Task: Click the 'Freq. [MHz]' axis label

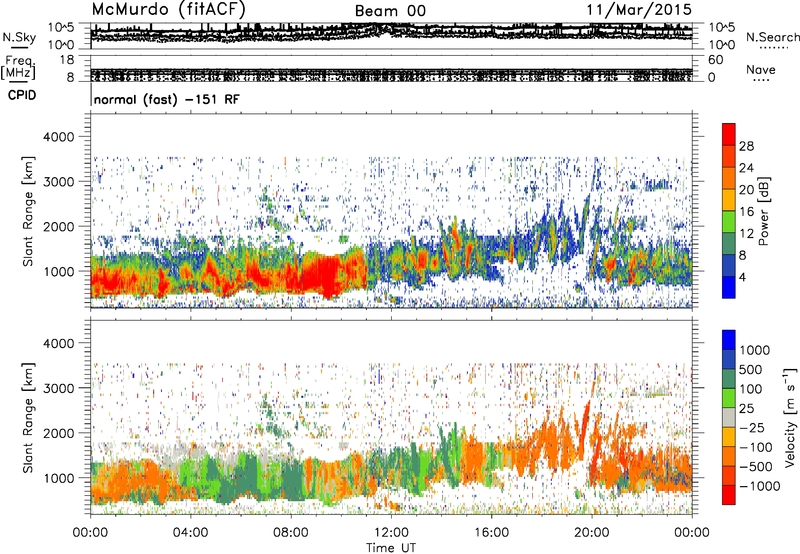Action: coord(18,67)
